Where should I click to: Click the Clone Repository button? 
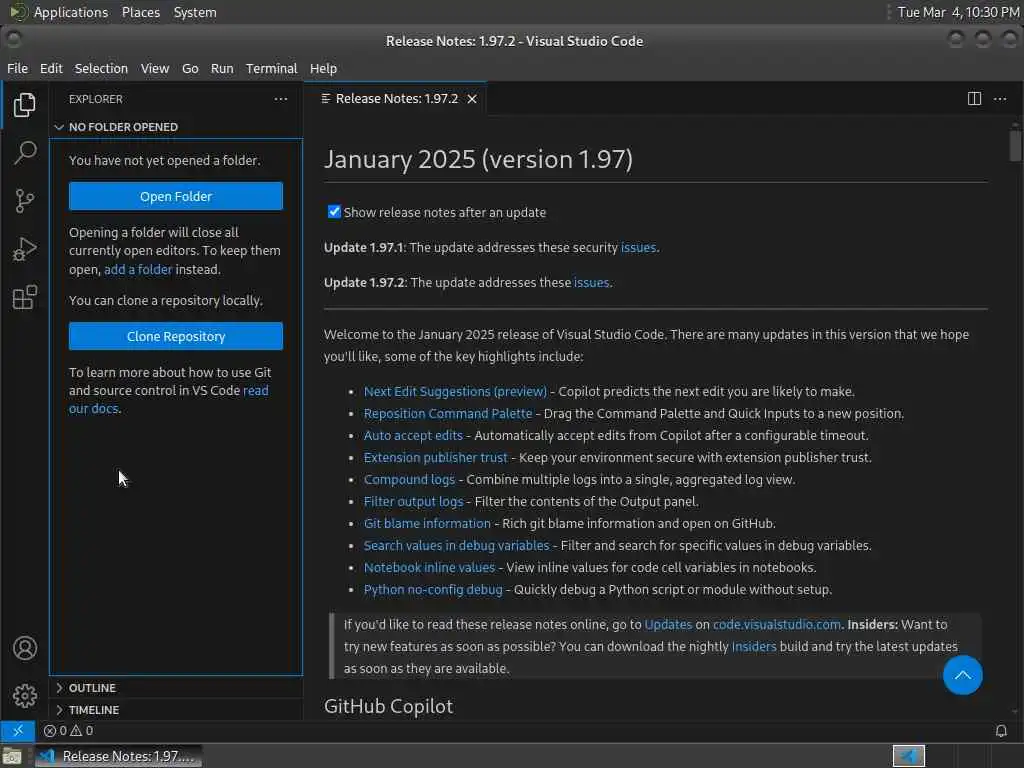pos(176,336)
